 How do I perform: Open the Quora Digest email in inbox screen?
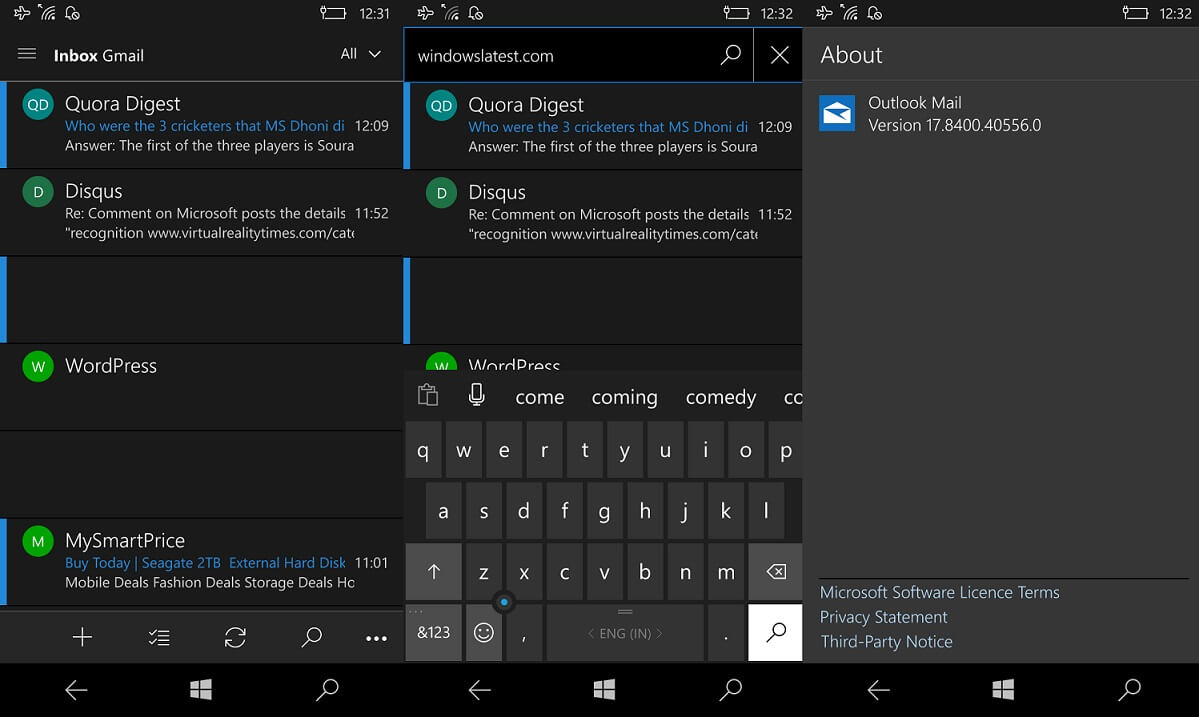tap(202, 125)
